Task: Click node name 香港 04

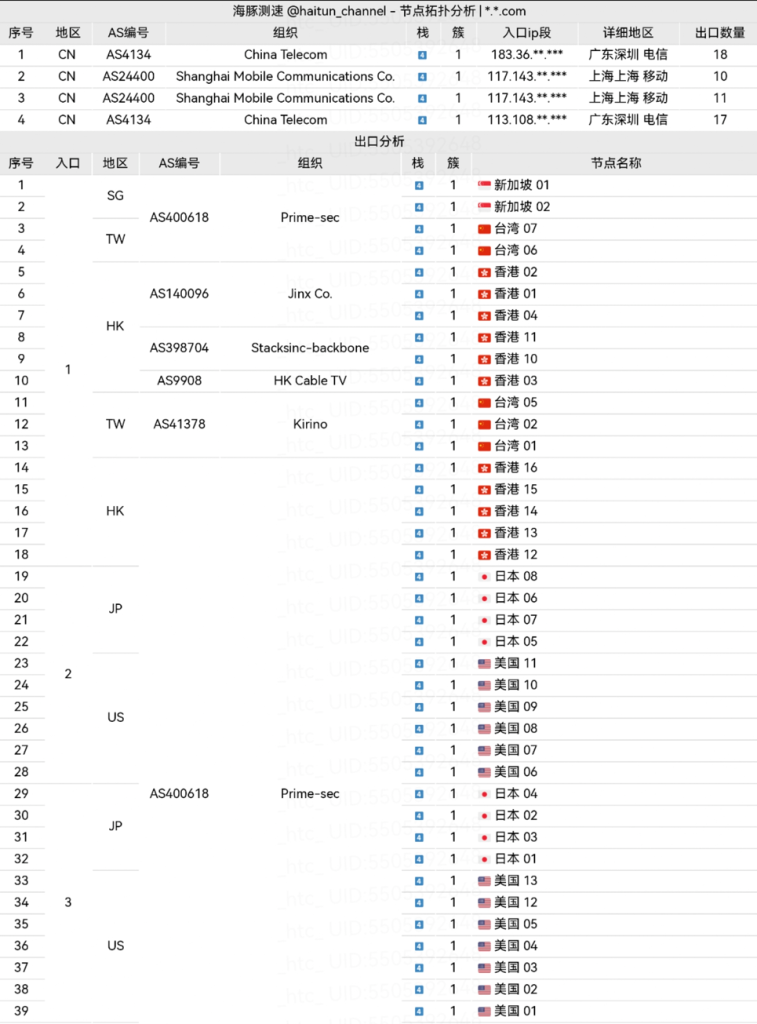Action: pyautogui.click(x=515, y=316)
